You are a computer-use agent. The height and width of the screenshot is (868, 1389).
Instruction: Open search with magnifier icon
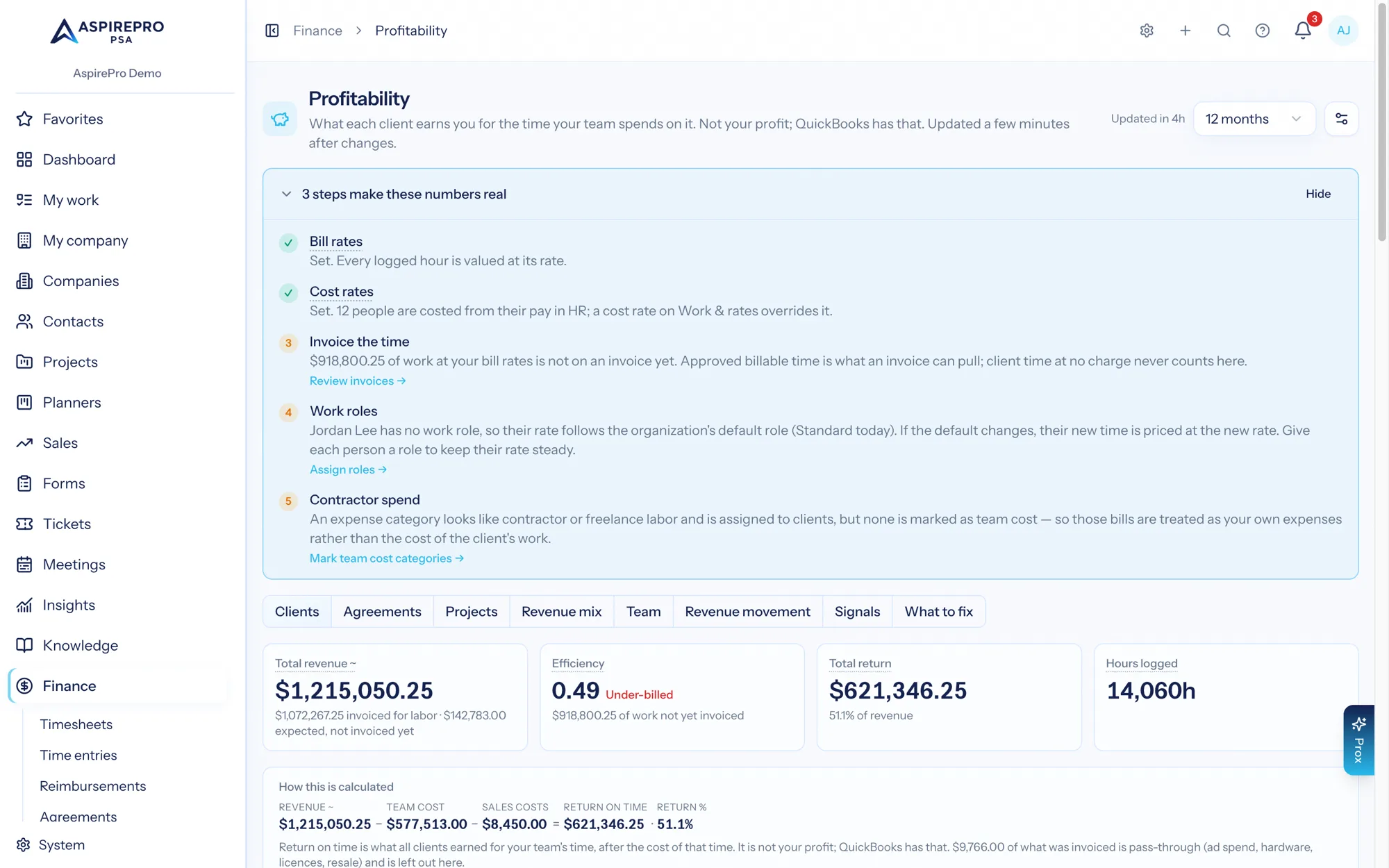click(x=1224, y=31)
